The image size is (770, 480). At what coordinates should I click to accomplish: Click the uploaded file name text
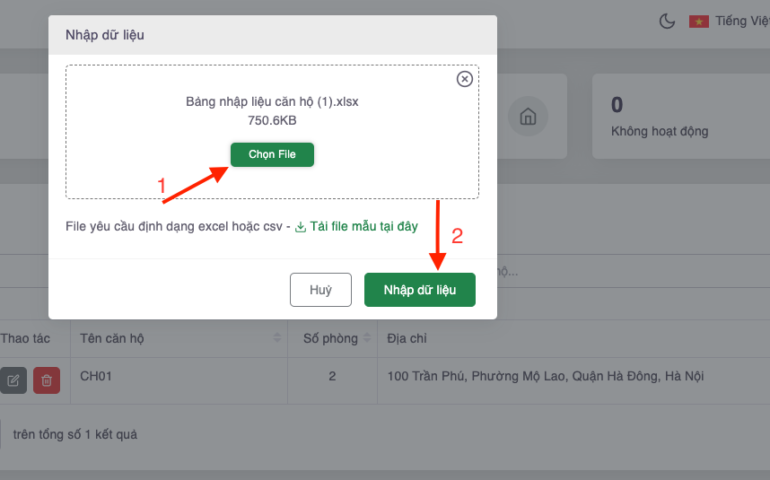272,102
